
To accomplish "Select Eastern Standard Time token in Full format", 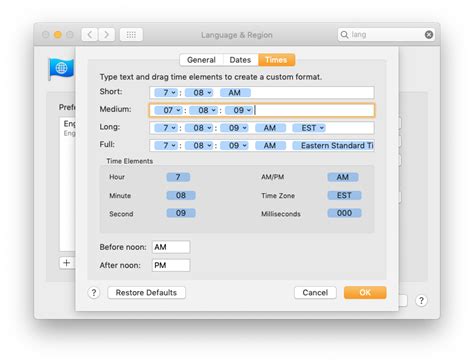I will [333, 146].
